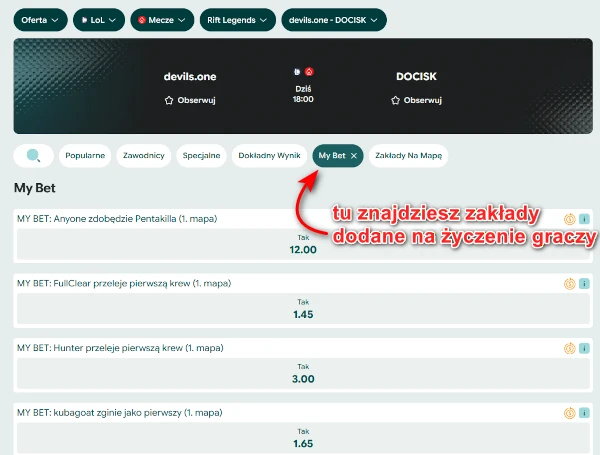Image resolution: width=600 pixels, height=455 pixels.
Task: Open the devils.one - DOCISK match dropdown
Action: 334,20
